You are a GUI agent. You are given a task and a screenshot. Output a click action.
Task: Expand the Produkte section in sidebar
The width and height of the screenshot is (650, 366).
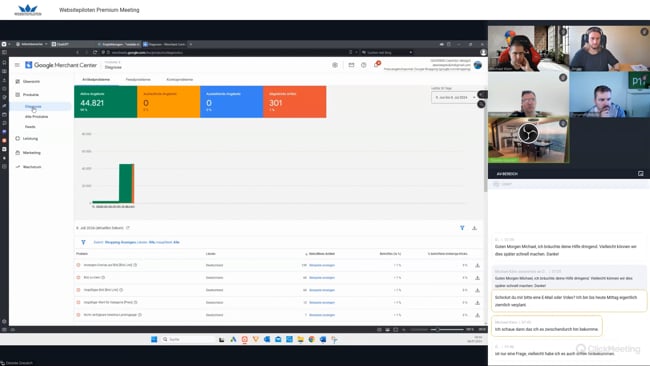coord(31,95)
